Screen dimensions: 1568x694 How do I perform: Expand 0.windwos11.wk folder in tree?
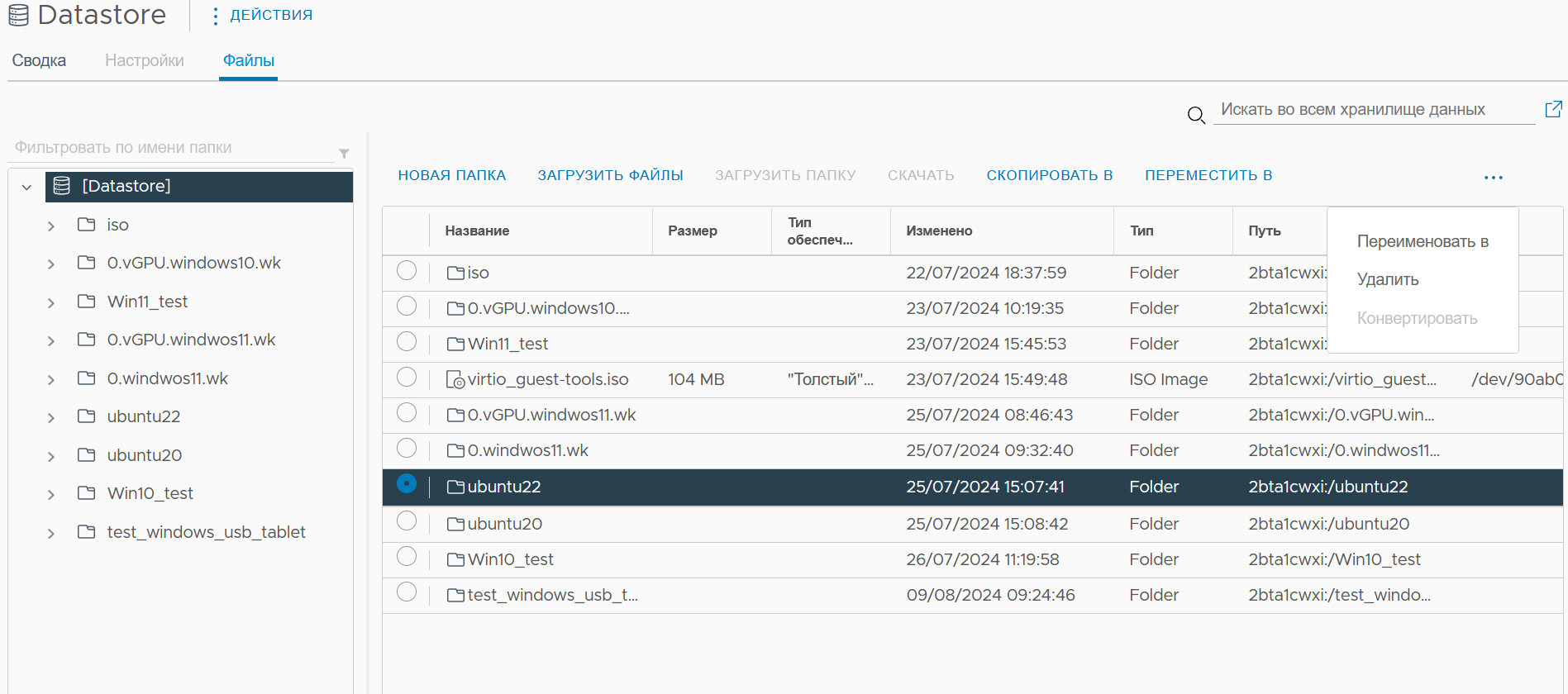tap(51, 379)
